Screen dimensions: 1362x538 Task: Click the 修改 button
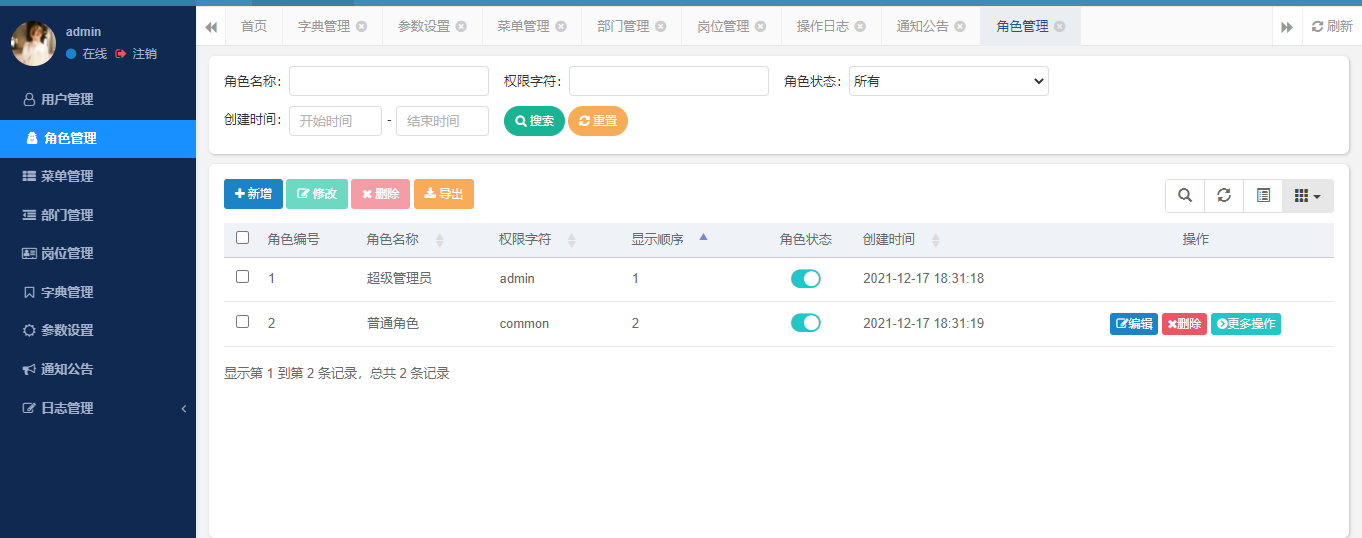pos(317,194)
